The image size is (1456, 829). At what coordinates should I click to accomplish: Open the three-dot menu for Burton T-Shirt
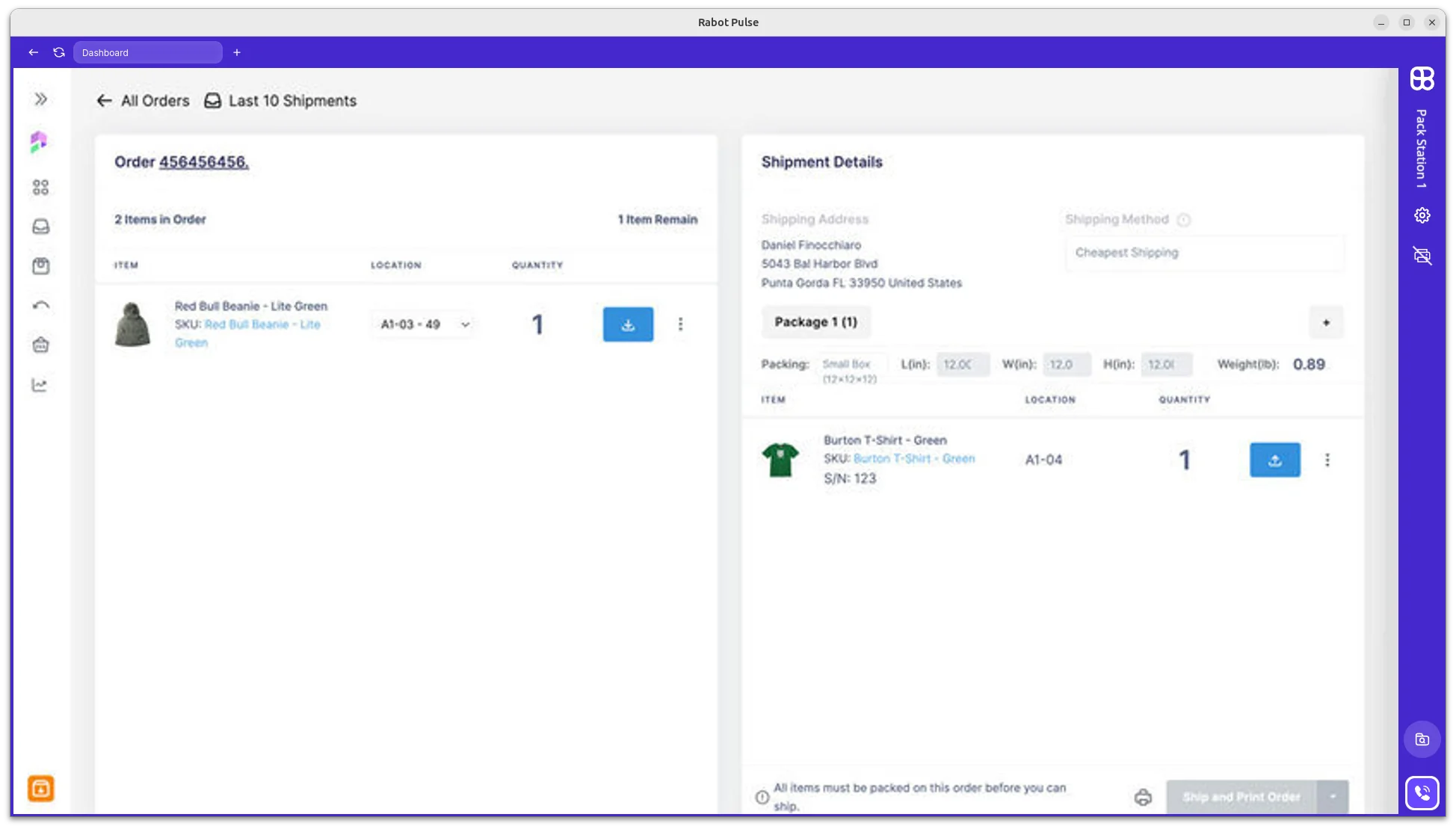[x=1328, y=460]
